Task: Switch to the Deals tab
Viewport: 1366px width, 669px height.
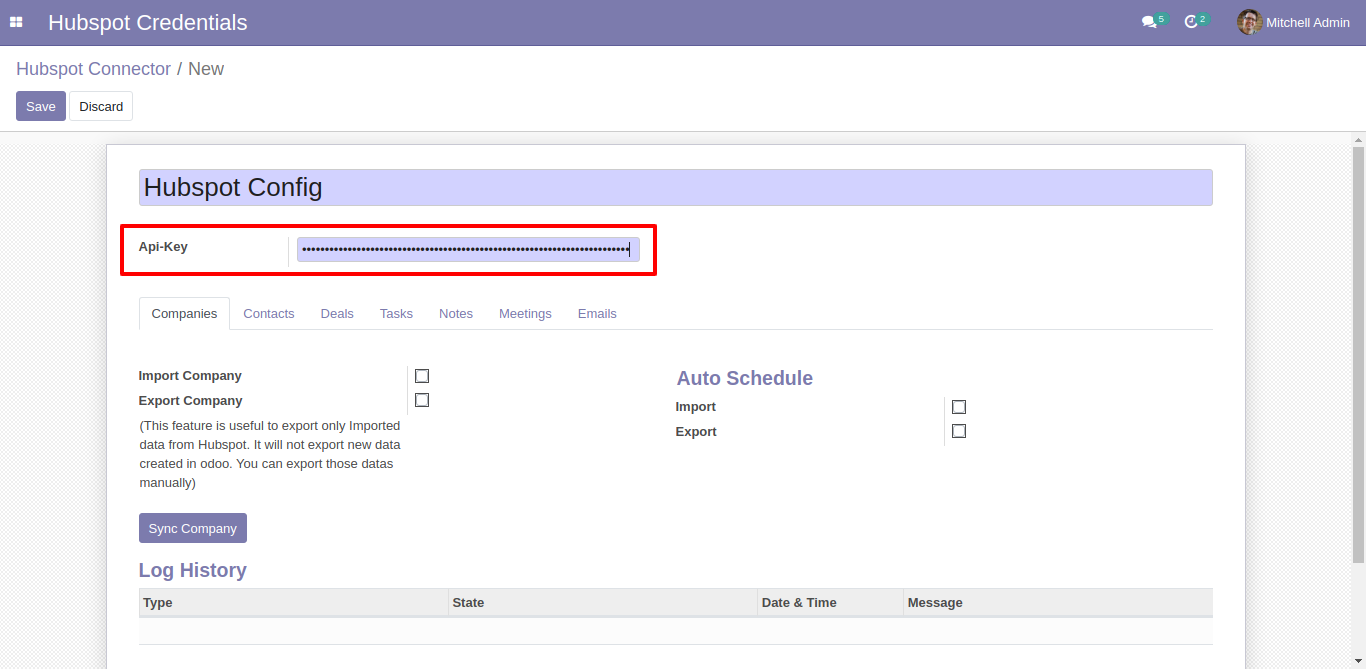Action: coord(337,313)
